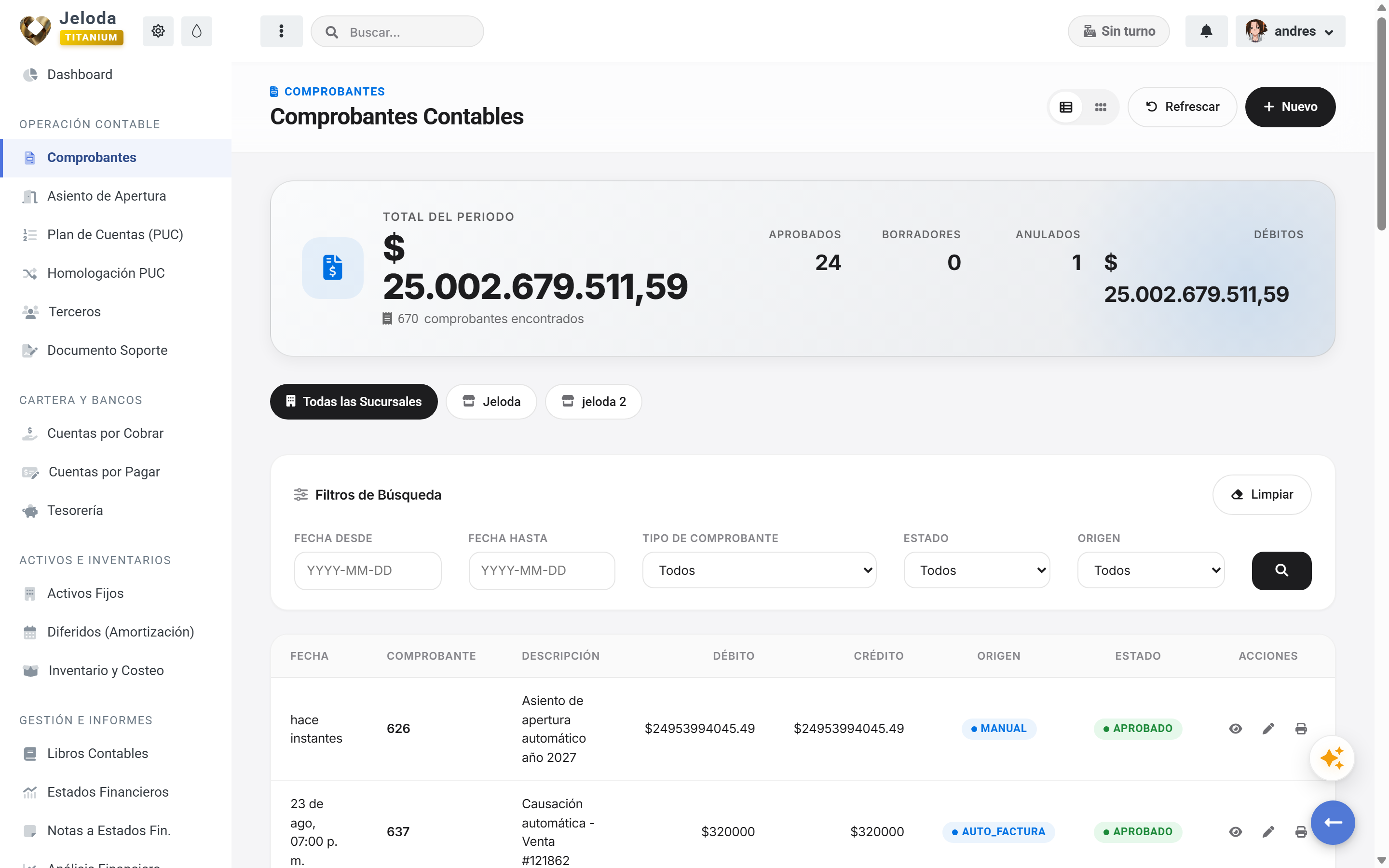View comprobante 637 with eye icon
1389x868 pixels.
point(1235,832)
